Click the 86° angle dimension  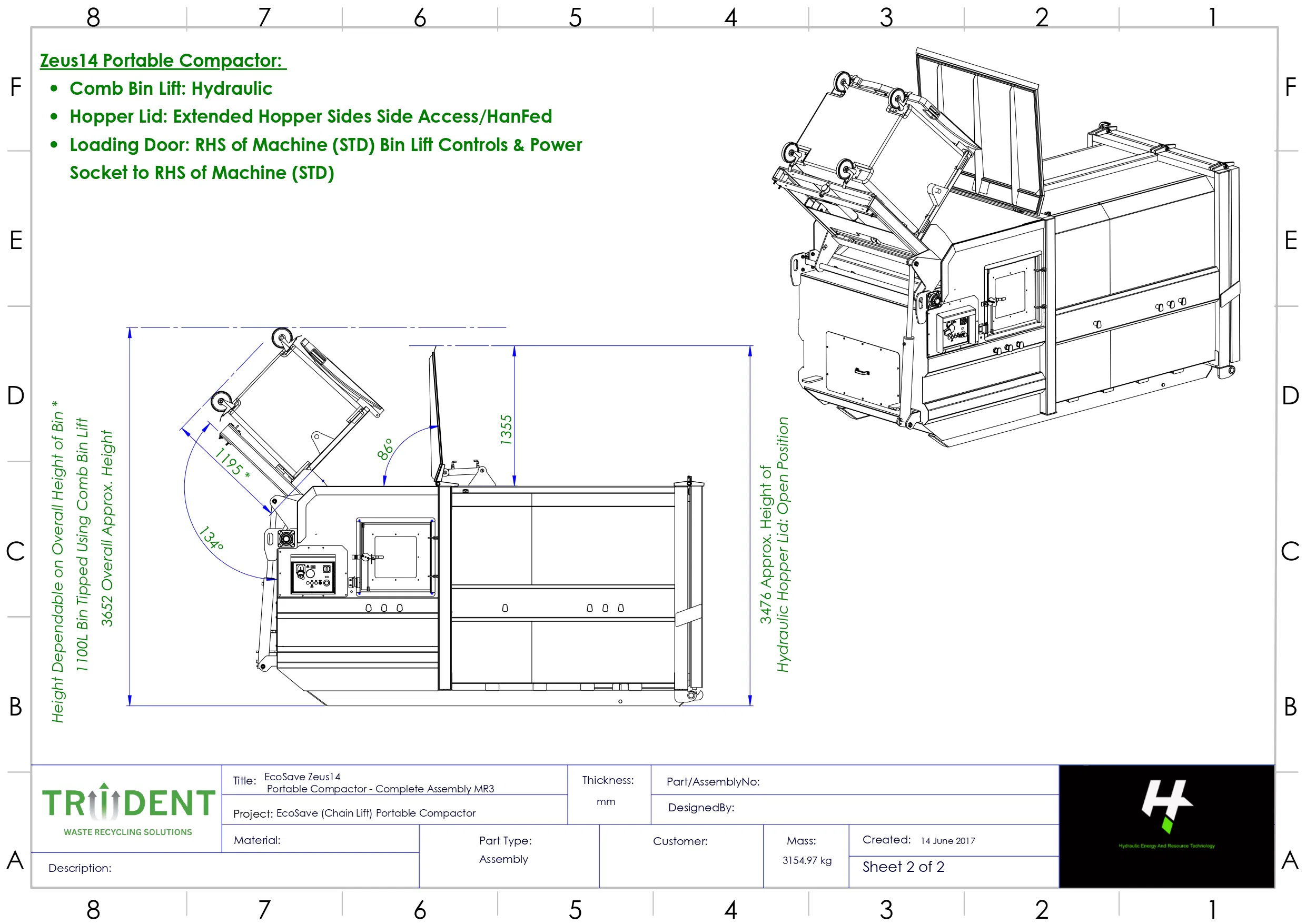(x=385, y=449)
